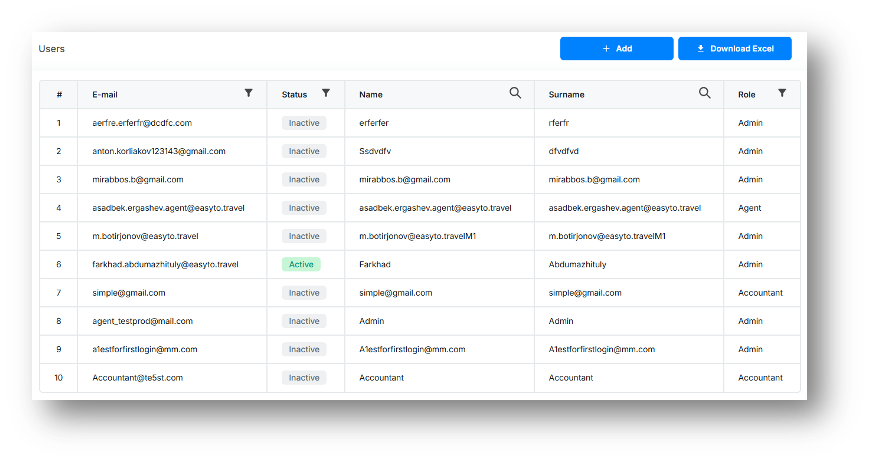Viewport: 870px width, 462px height.
Task: Select the Accountant@te5st.com email cell
Action: click(138, 378)
